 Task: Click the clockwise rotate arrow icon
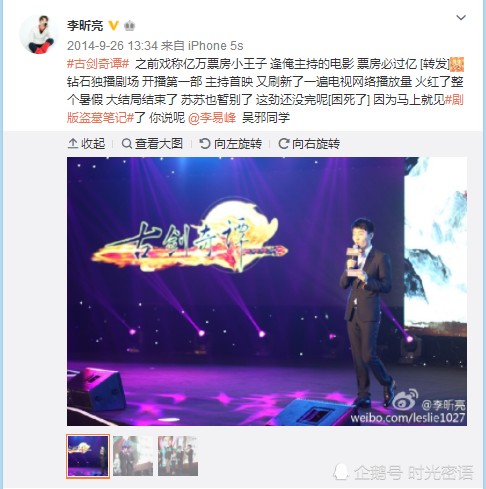pyautogui.click(x=283, y=144)
